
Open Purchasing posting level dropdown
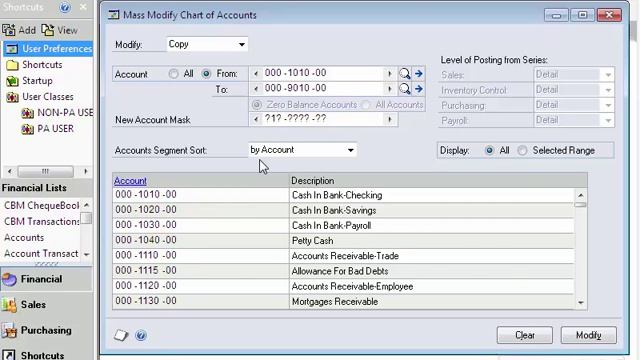[573, 105]
